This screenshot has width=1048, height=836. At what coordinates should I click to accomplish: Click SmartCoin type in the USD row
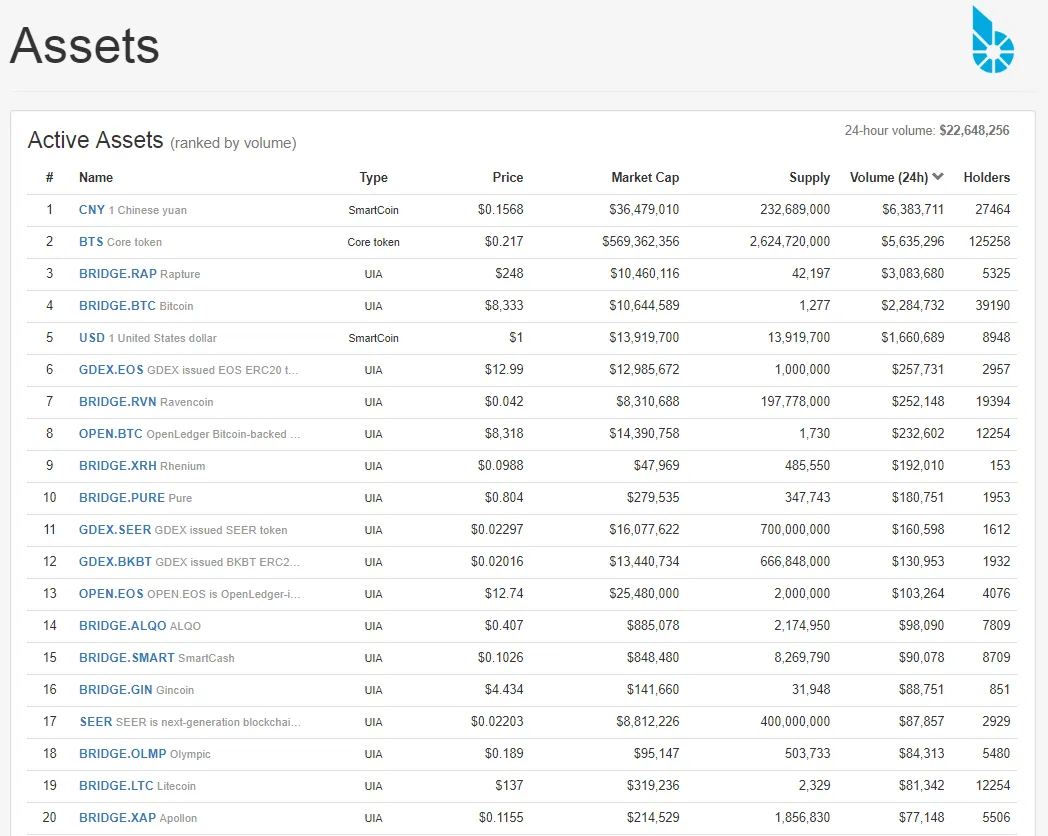point(373,338)
